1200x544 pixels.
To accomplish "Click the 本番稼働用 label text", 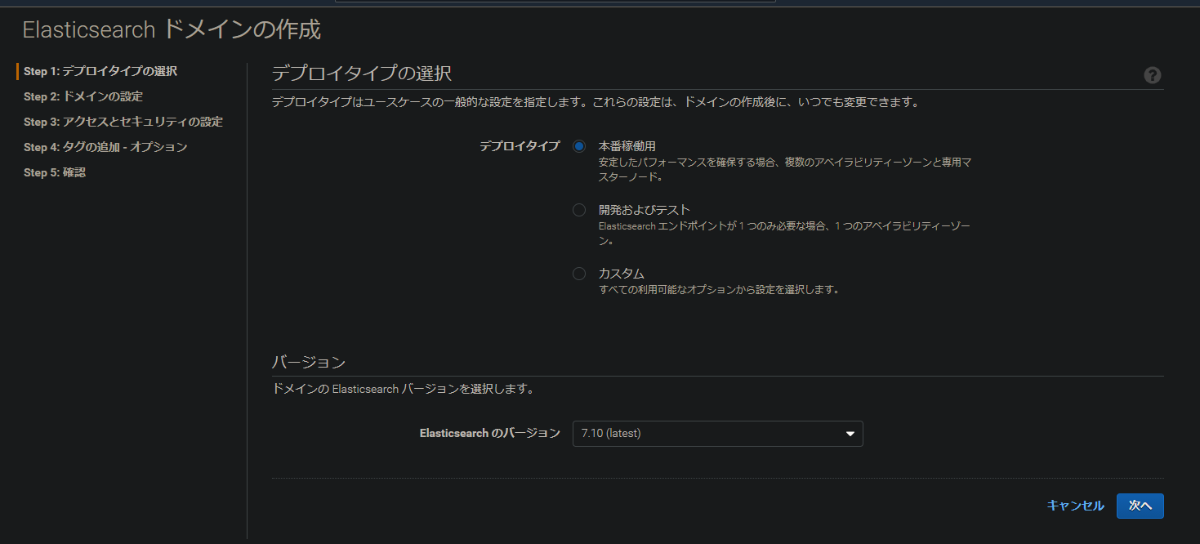I will [x=627, y=146].
